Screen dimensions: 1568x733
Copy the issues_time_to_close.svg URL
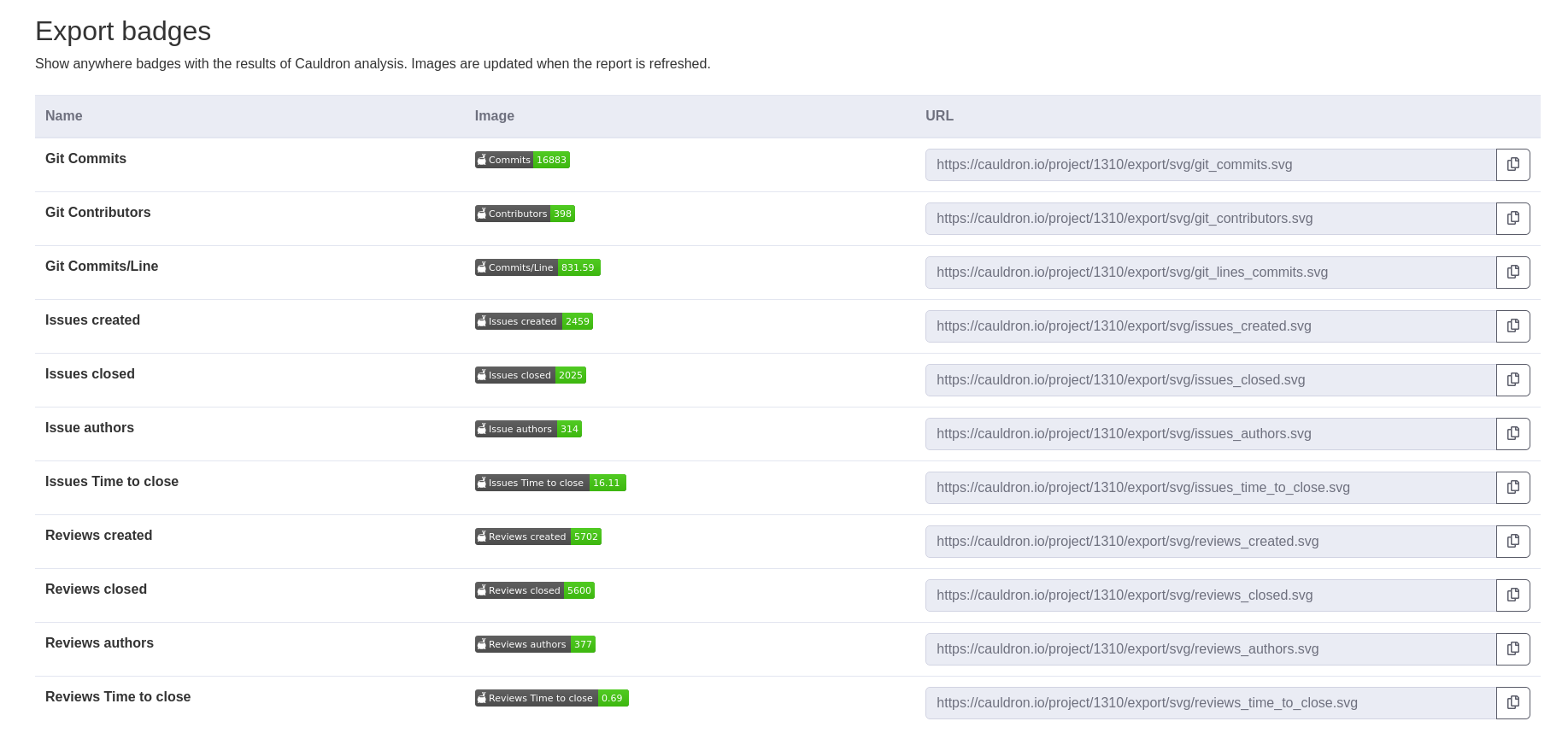point(1512,488)
